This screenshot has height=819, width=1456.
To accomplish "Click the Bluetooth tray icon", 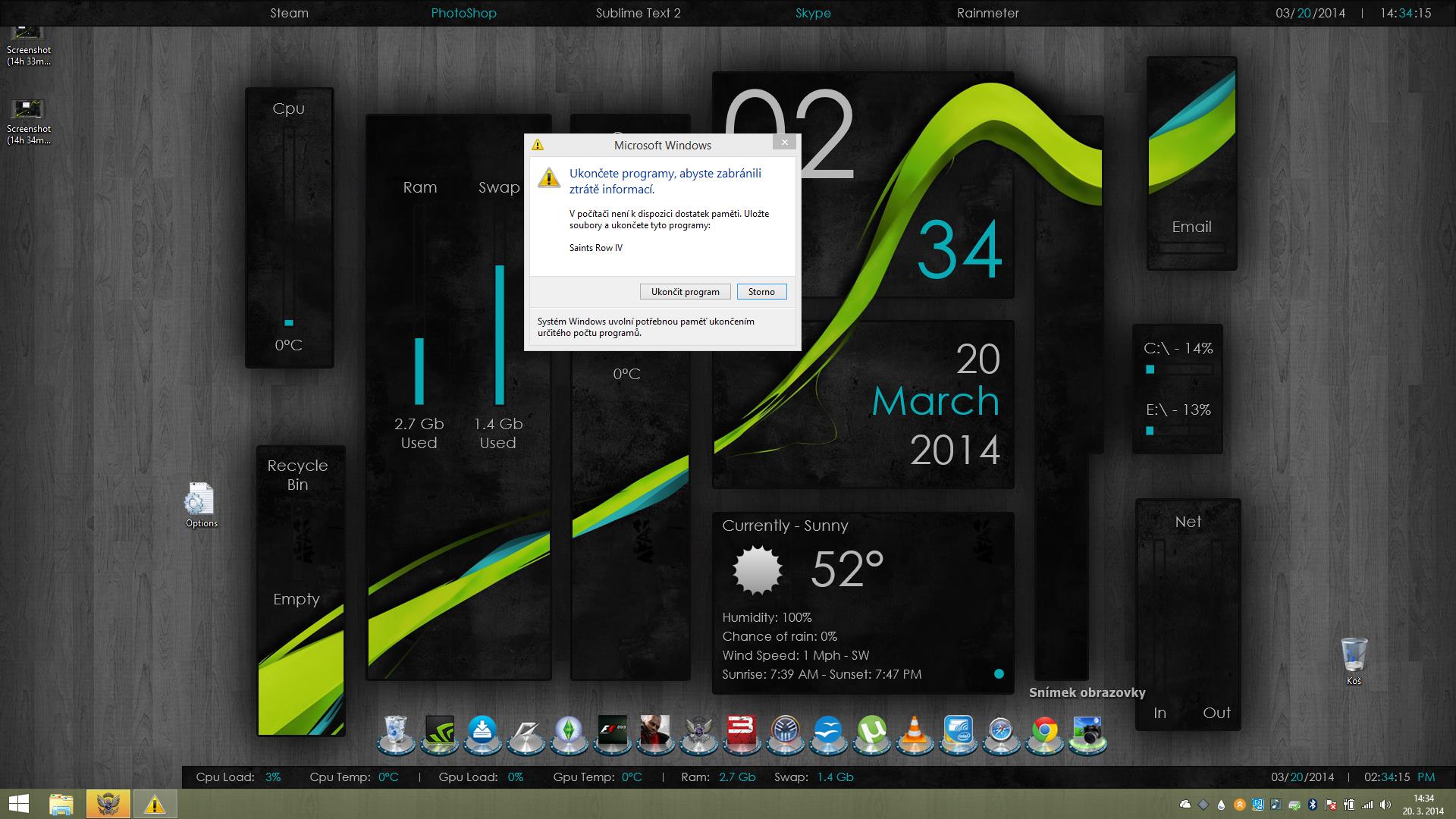I will (1313, 805).
